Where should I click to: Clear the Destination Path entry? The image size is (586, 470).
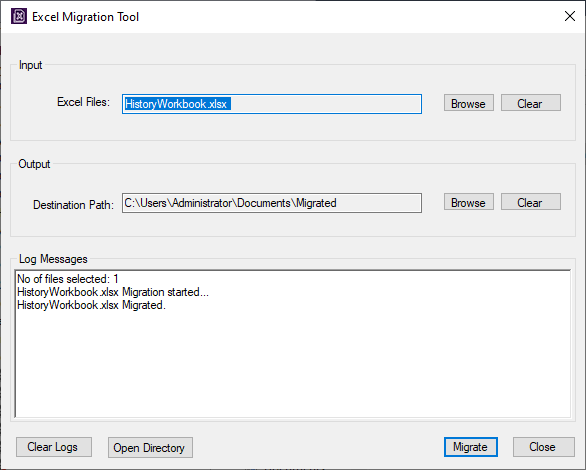531,202
